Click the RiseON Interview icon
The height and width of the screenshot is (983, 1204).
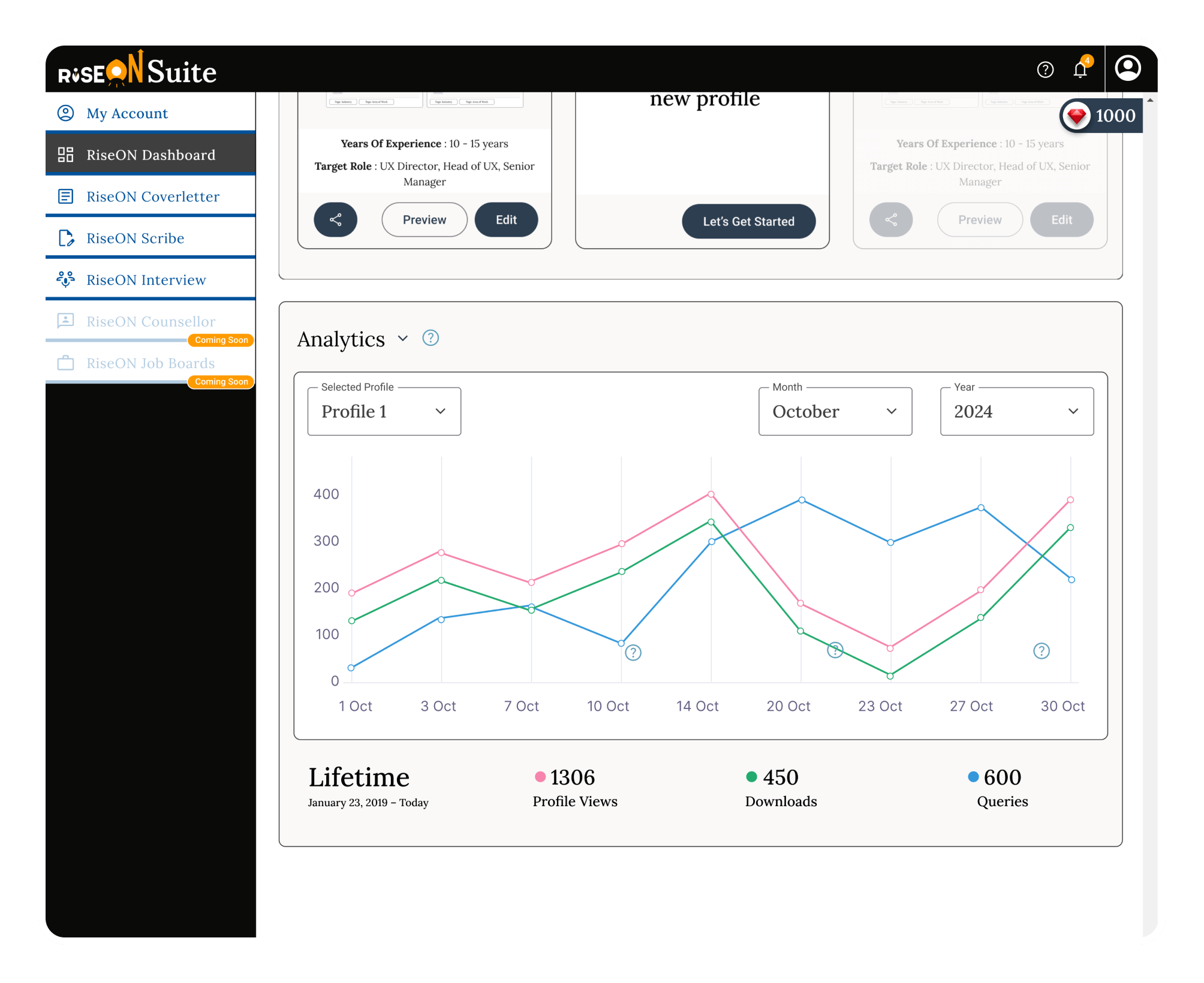[65, 279]
